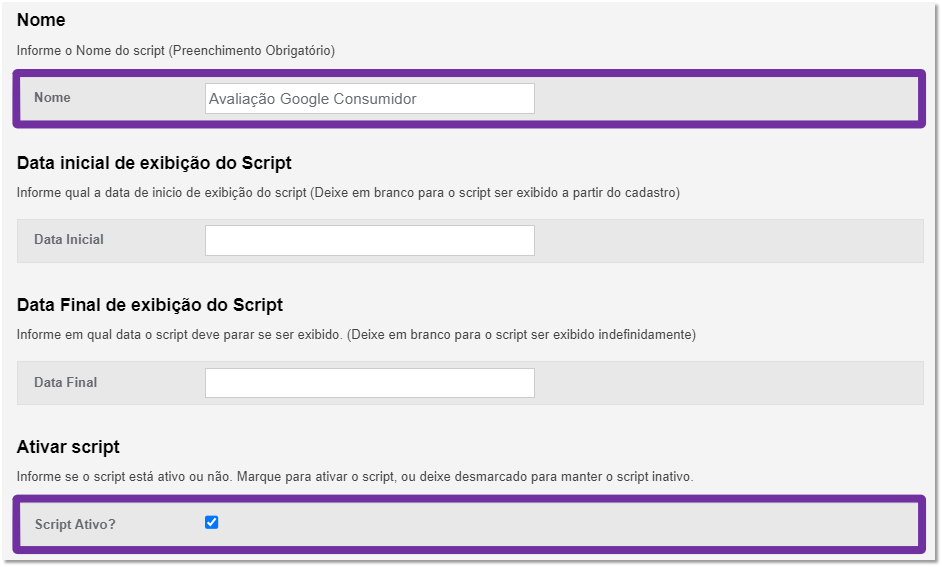Click empty area right of Script Ativo checkbox
This screenshot has width=942, height=567.
tap(568, 523)
